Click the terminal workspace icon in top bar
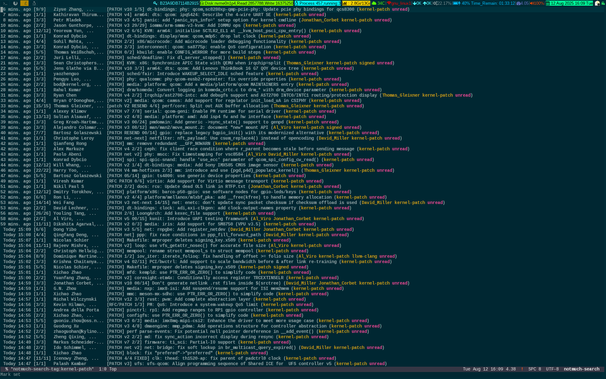The height and width of the screenshot is (379, 606). [x=5, y=3]
